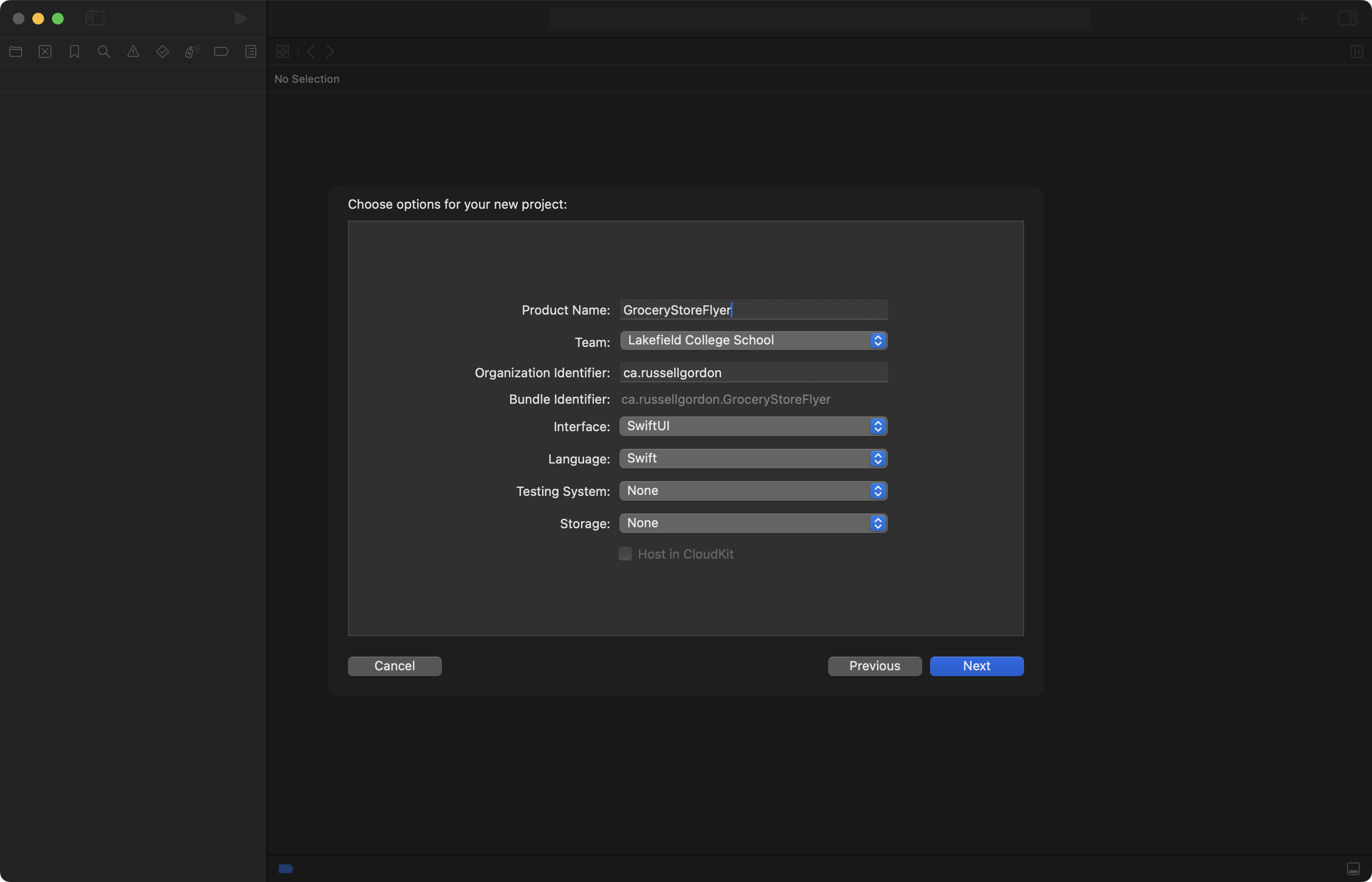The image size is (1372, 882).
Task: Open the Report navigator icon
Action: pos(251,51)
